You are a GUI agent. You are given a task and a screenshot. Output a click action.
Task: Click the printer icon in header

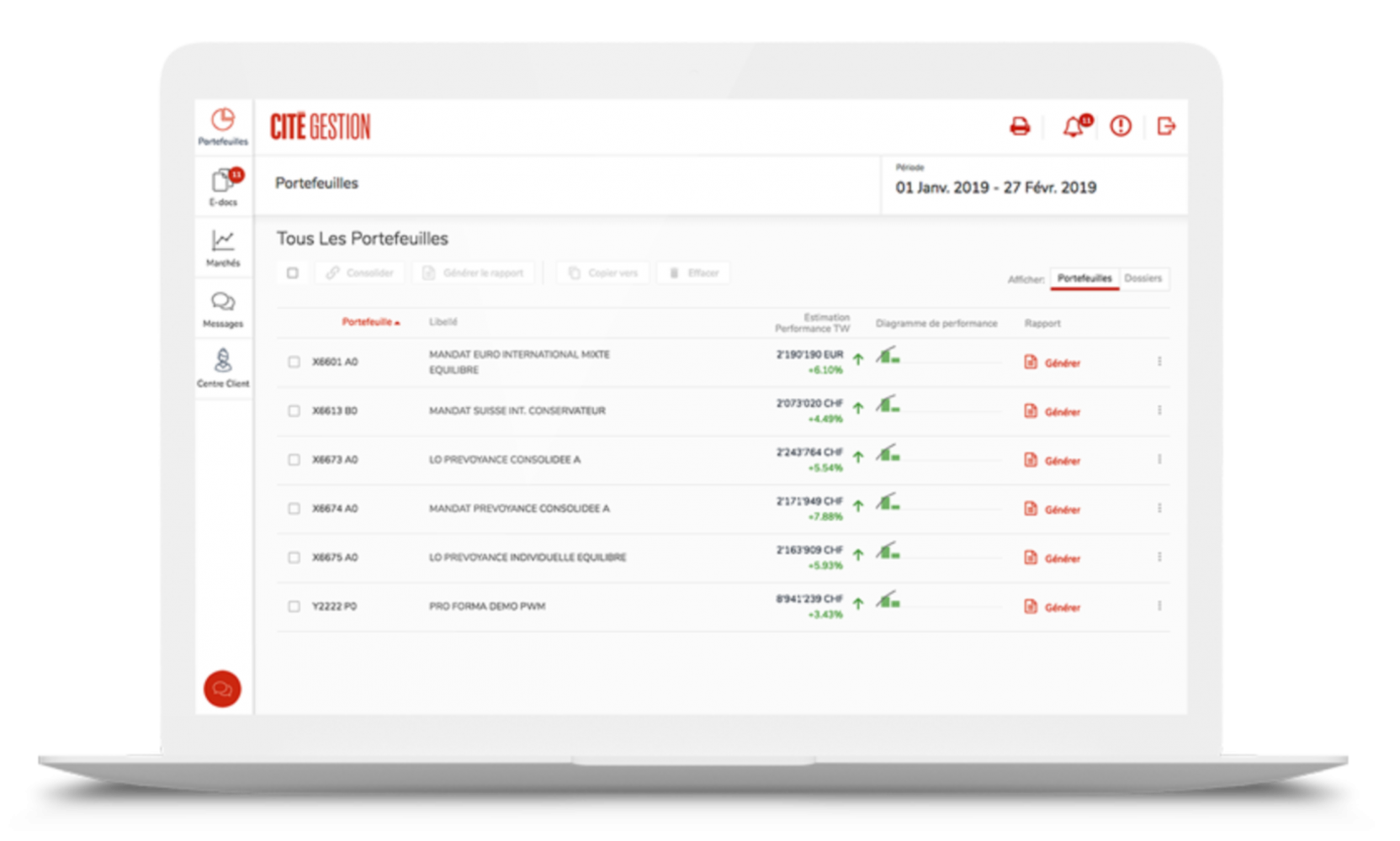point(1020,127)
